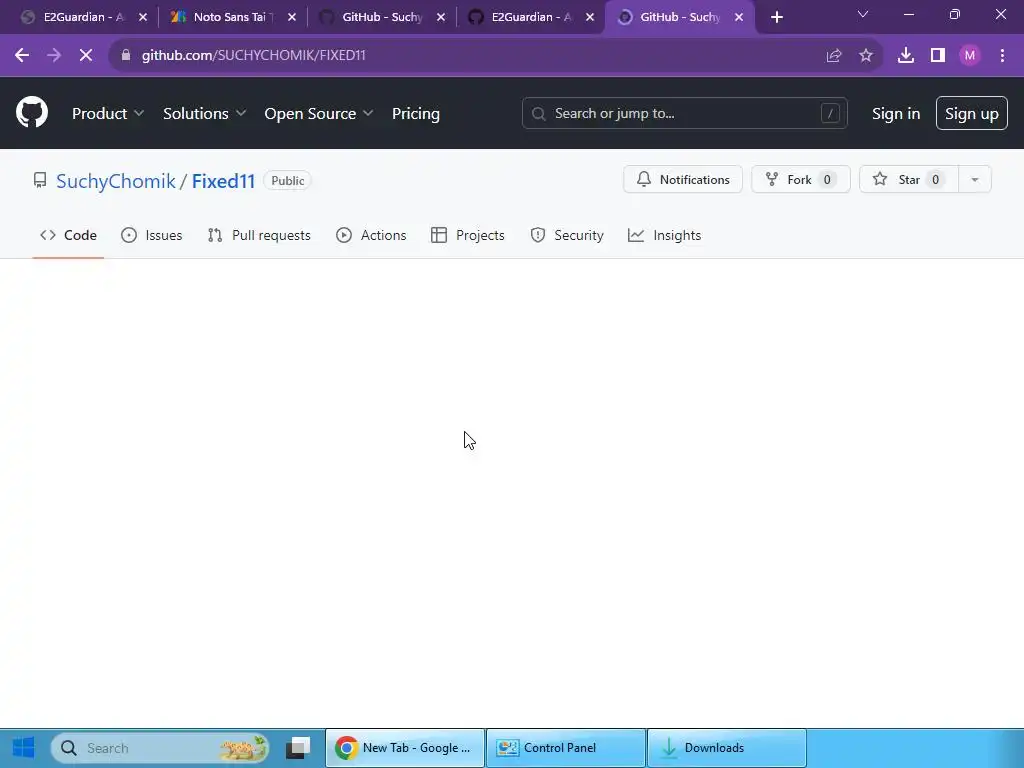The height and width of the screenshot is (768, 1024).
Task: Open the Windows Start menu
Action: pos(24,748)
